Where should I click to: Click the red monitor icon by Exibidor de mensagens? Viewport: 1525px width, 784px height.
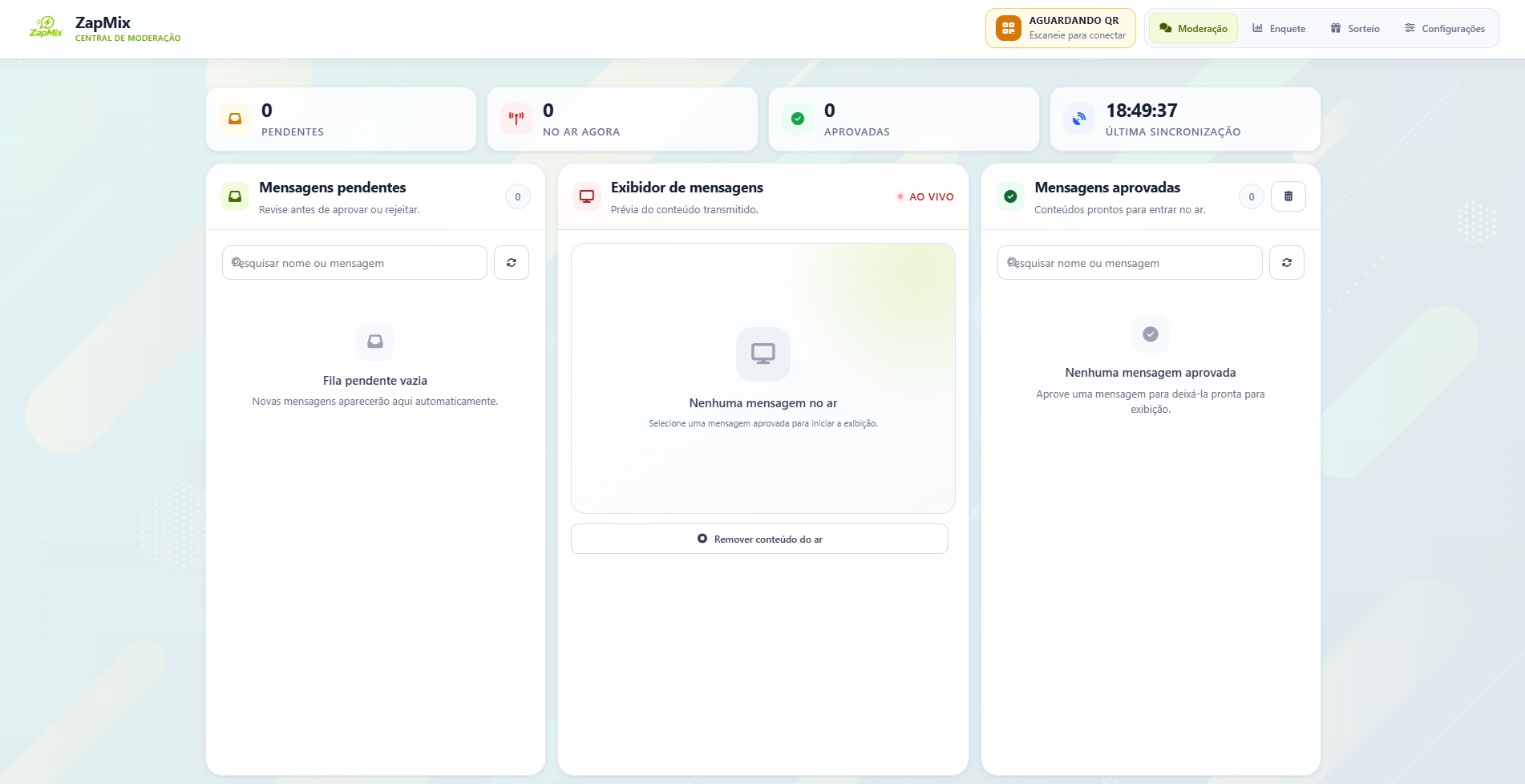pos(587,196)
